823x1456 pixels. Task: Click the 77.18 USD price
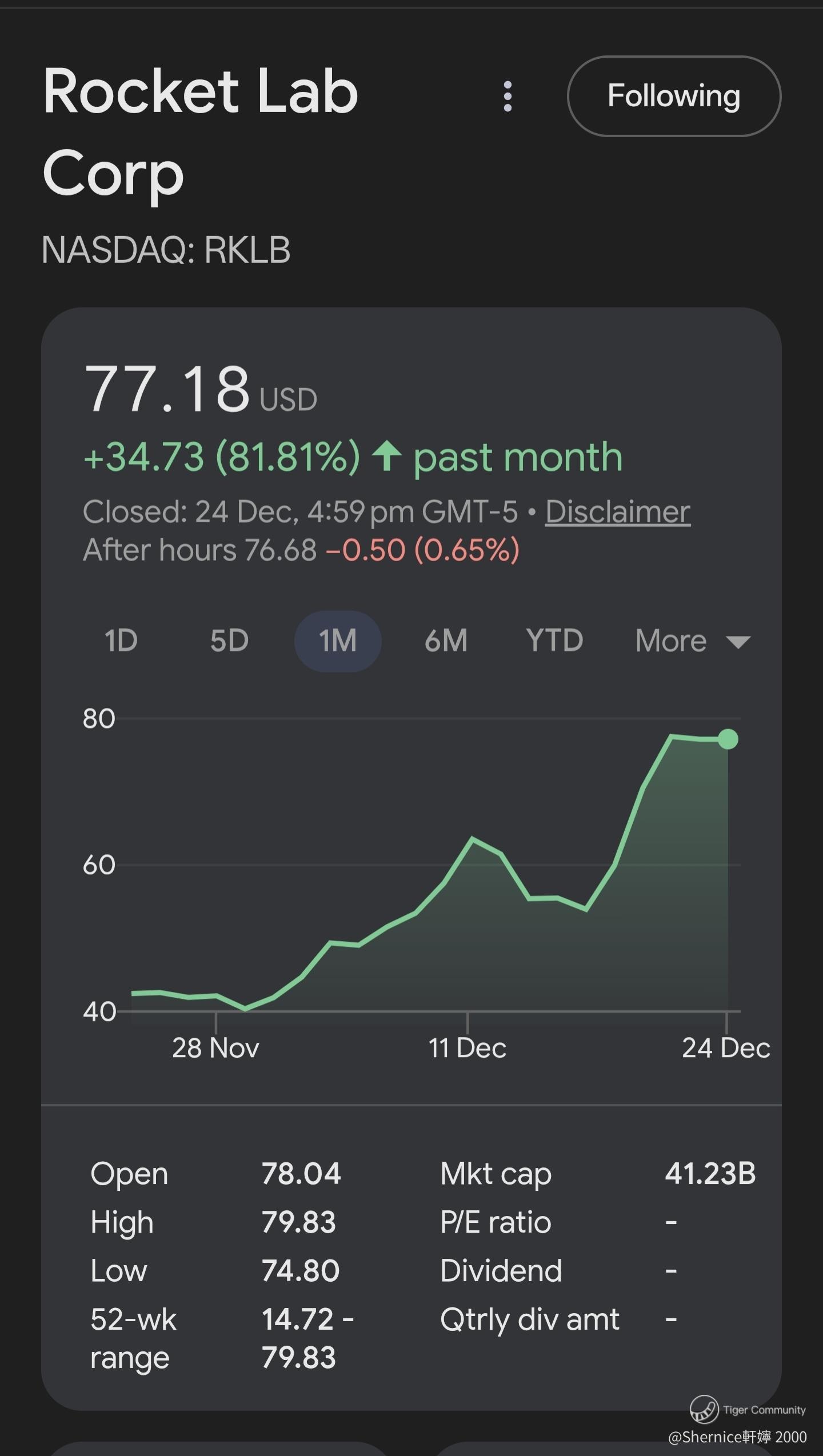point(200,390)
